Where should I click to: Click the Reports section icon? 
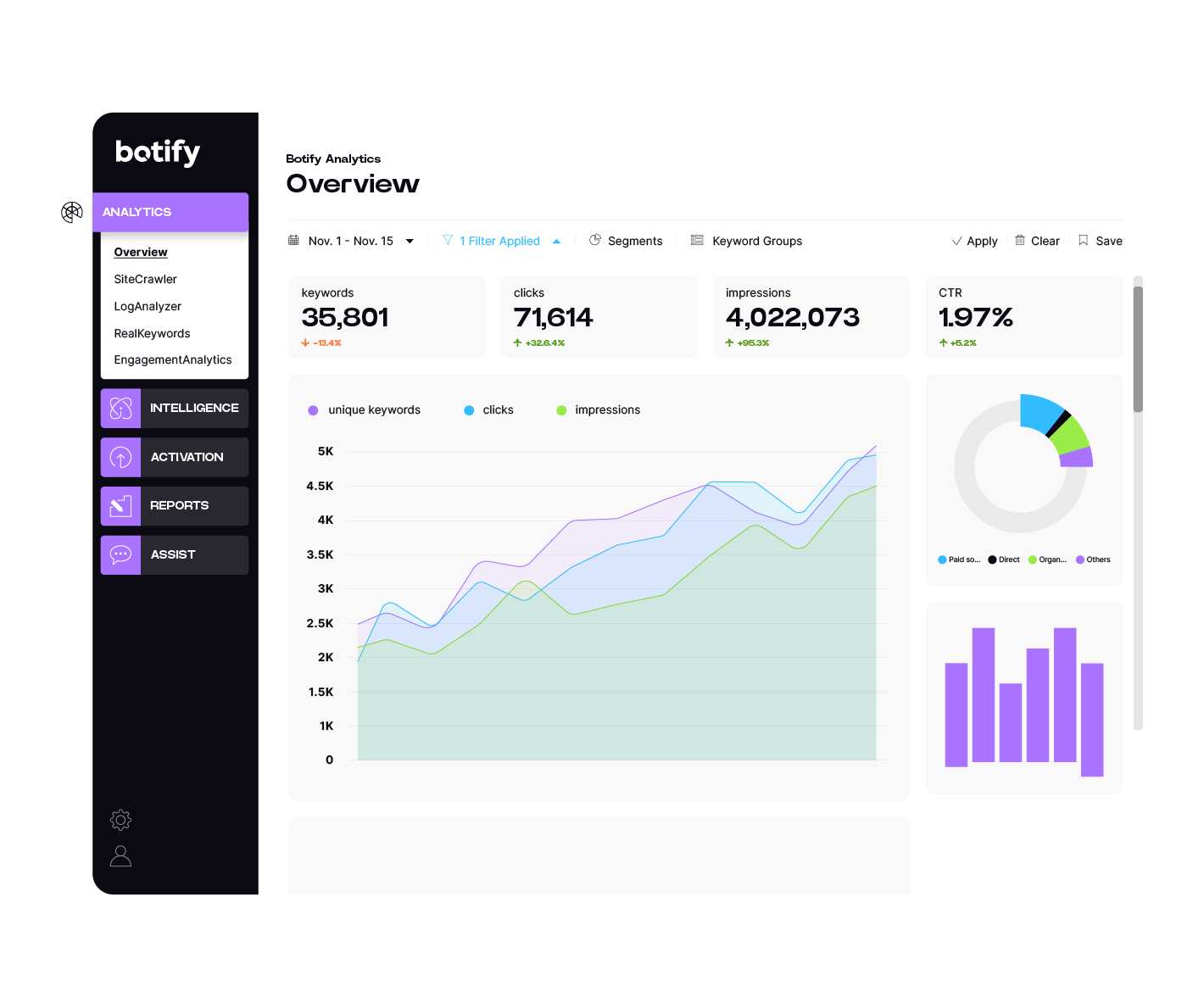click(120, 506)
